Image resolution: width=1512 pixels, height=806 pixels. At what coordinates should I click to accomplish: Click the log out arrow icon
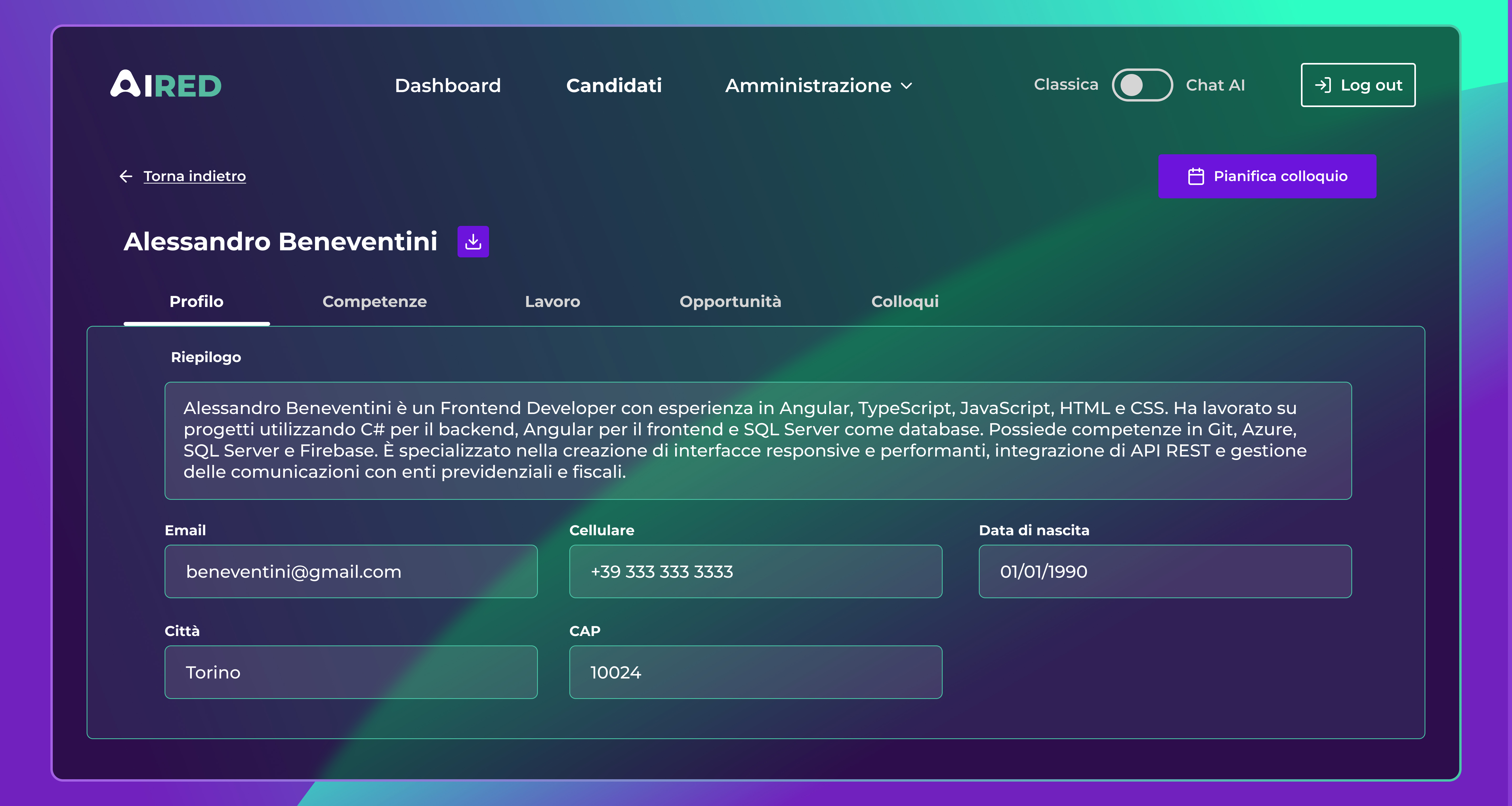[1322, 85]
